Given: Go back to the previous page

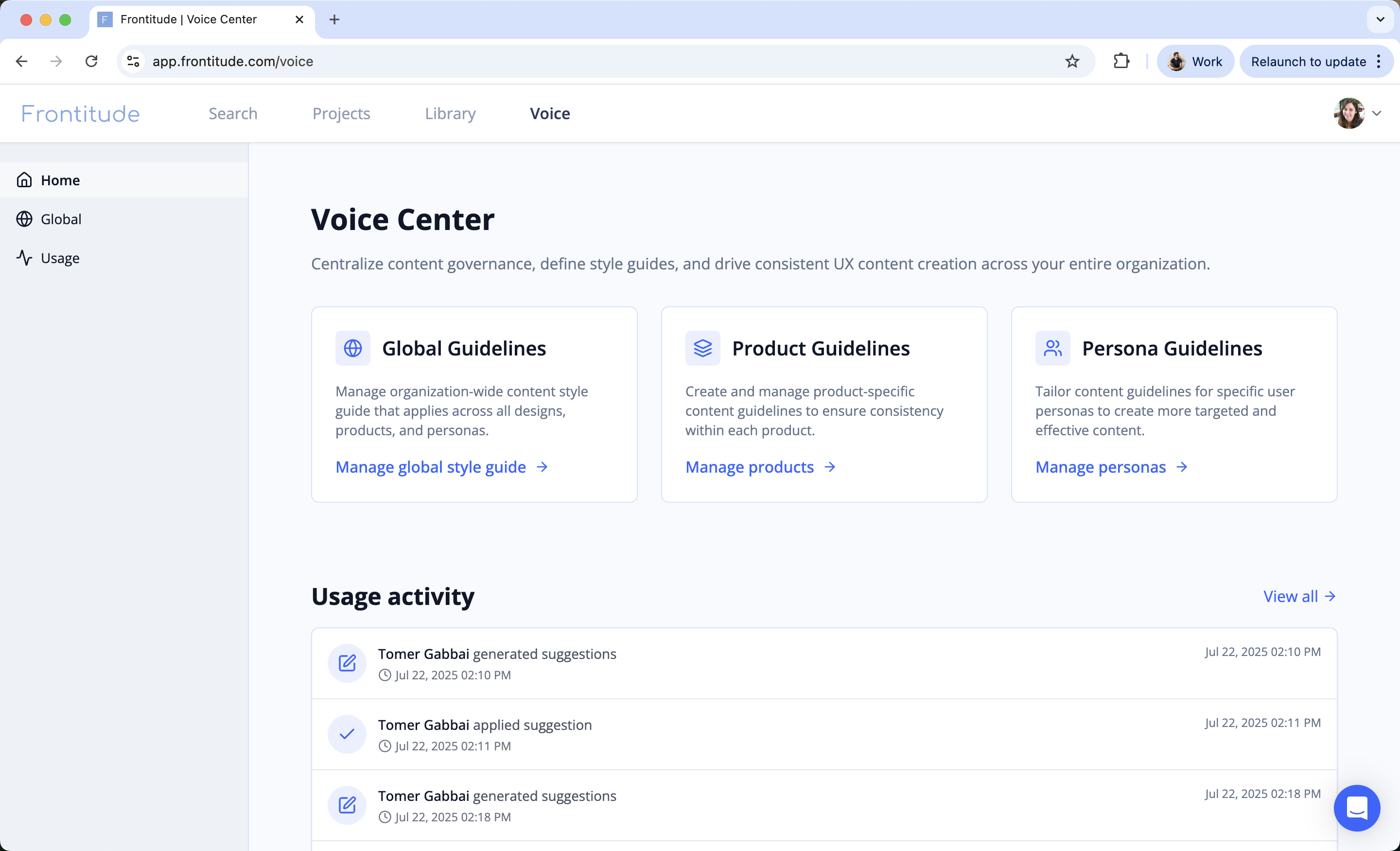Looking at the screenshot, I should pyautogui.click(x=21, y=61).
